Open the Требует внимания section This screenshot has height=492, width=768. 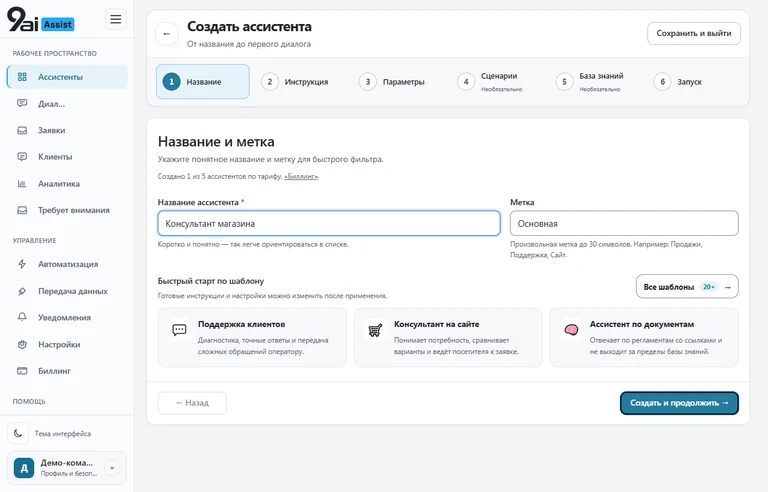(x=67, y=210)
